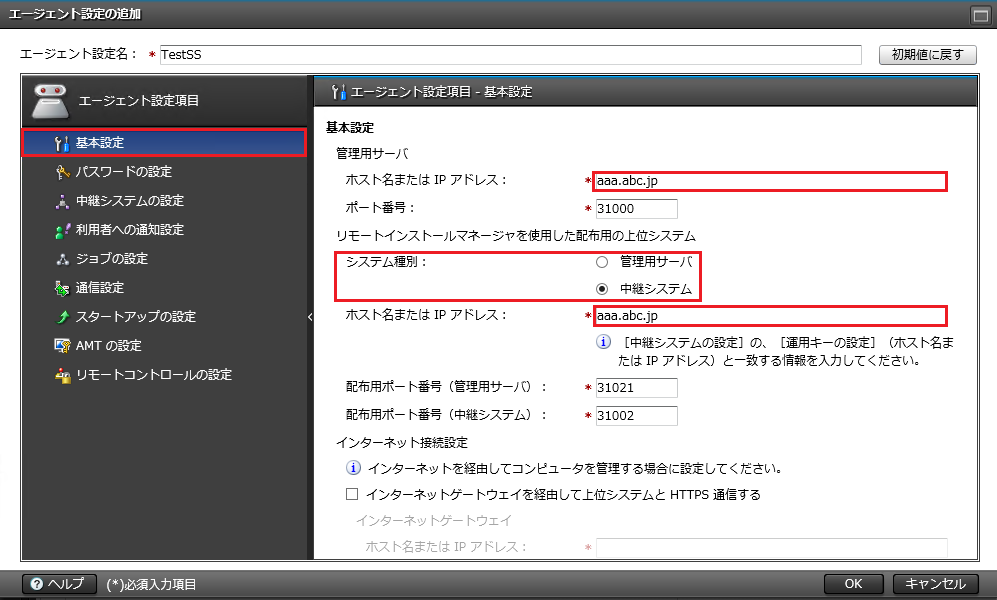
Task: Click the 利用者への通知設定 user icon
Action: click(x=62, y=231)
